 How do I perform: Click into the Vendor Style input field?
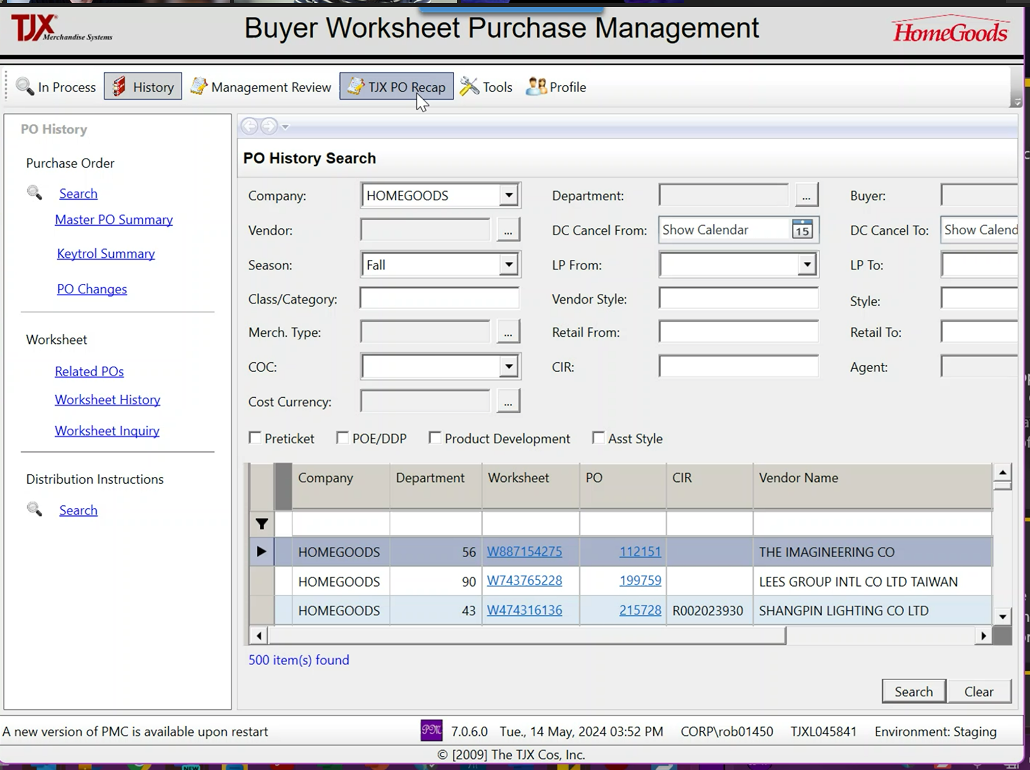[x=739, y=298]
